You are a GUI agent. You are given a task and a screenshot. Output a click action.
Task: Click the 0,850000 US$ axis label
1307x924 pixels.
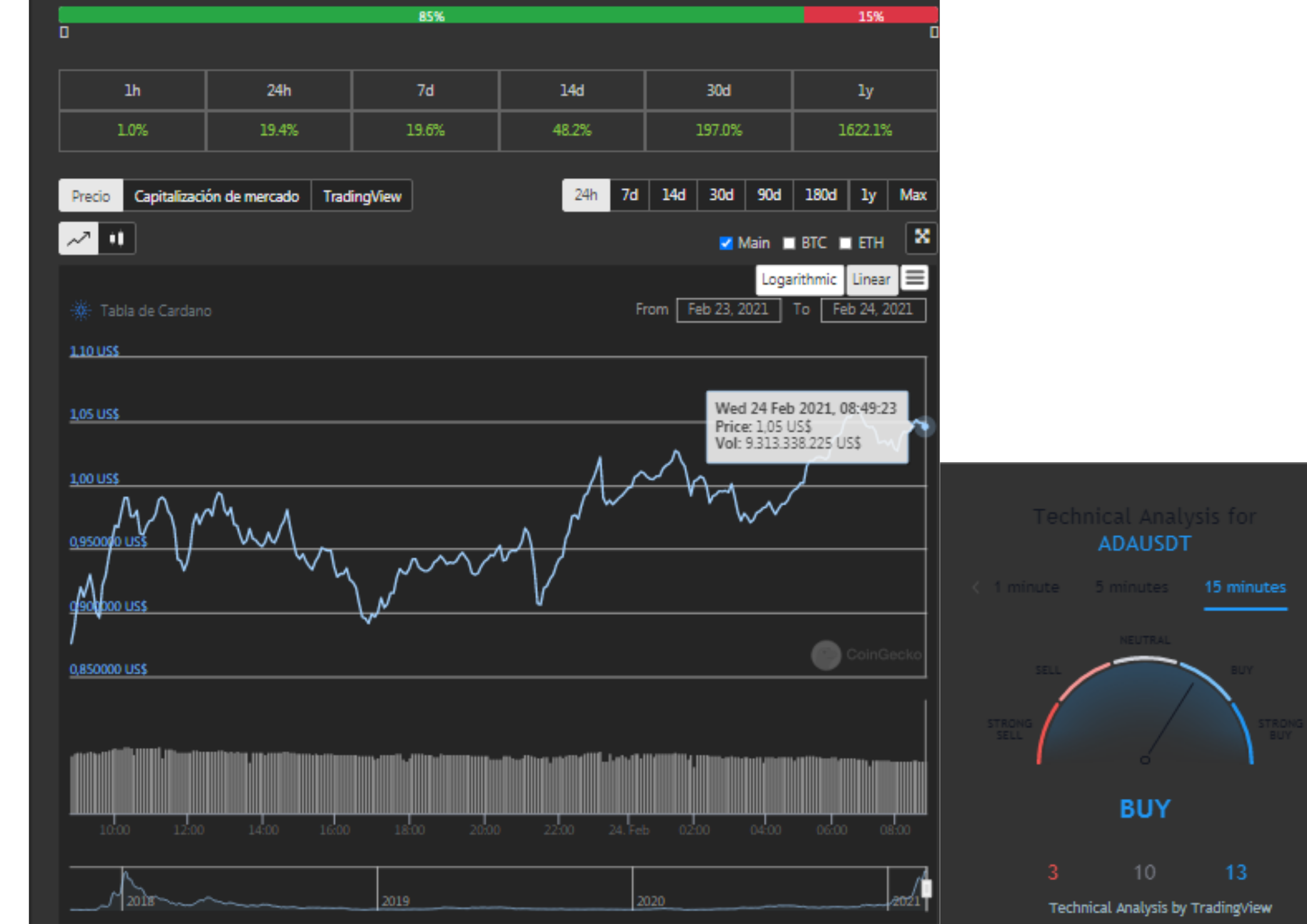(x=108, y=669)
